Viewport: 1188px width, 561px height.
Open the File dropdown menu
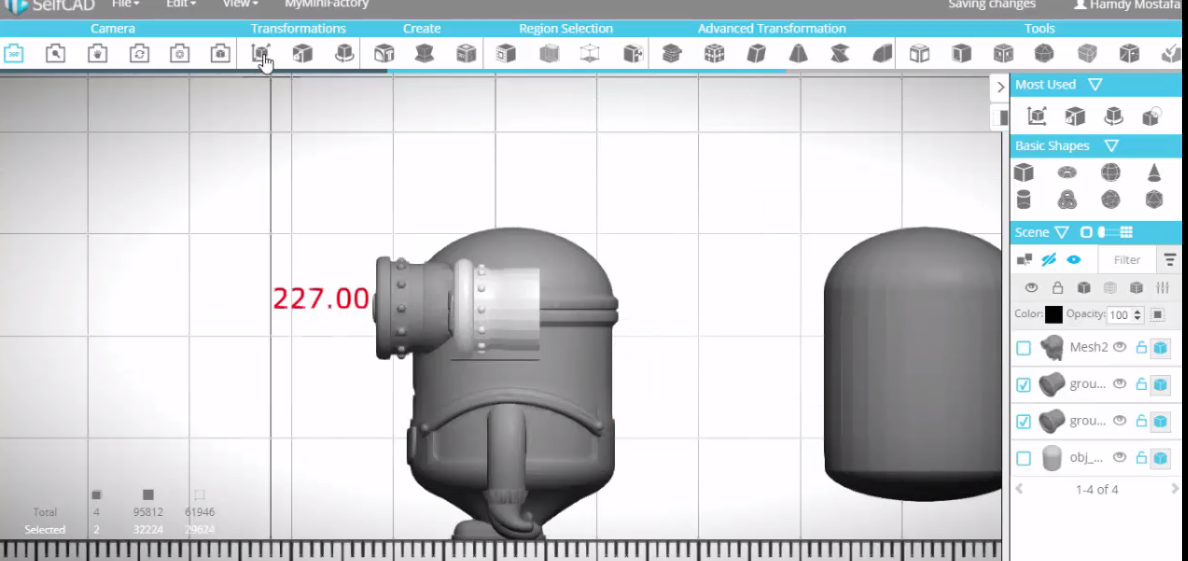pos(126,4)
